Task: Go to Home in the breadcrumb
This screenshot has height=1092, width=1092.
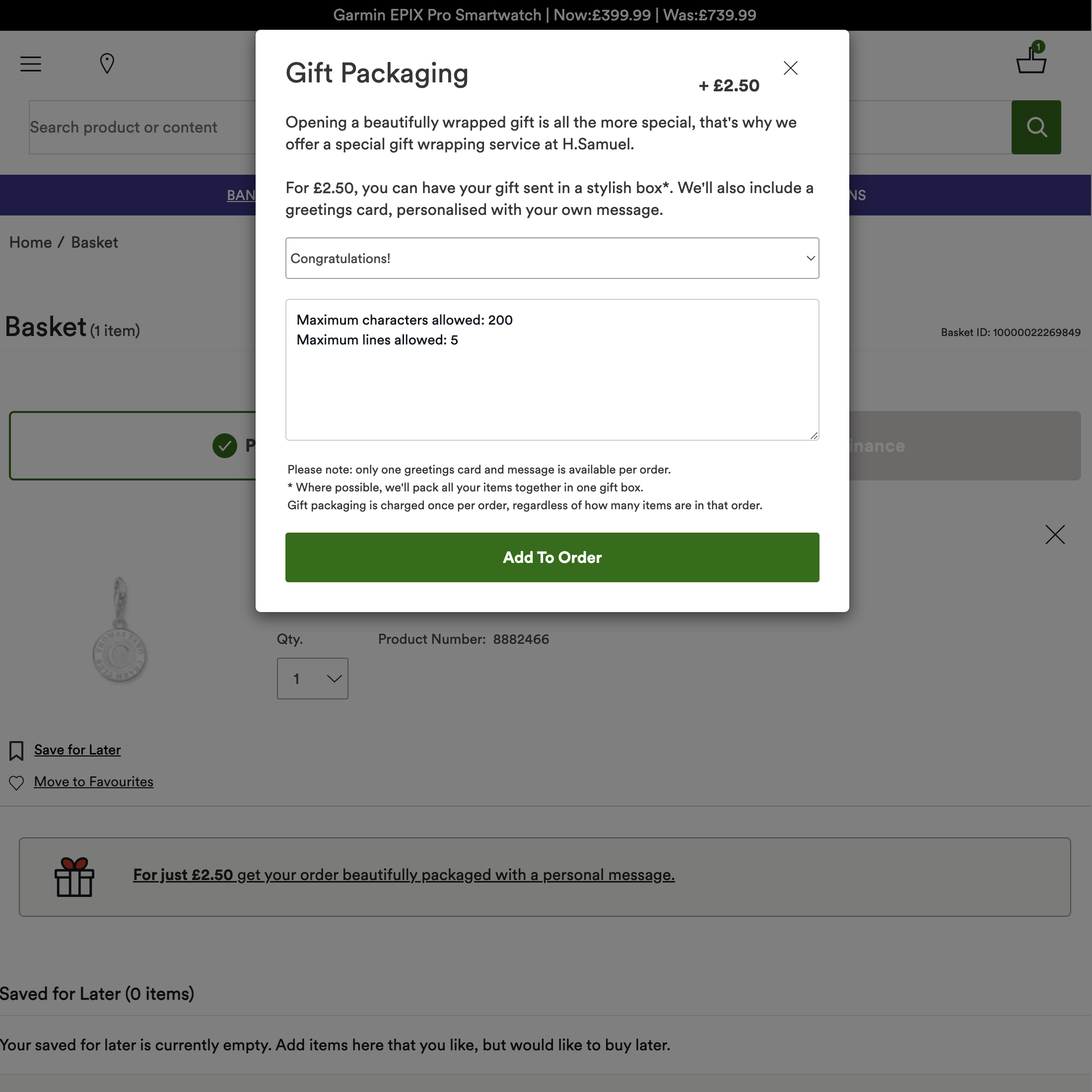Action: click(30, 243)
